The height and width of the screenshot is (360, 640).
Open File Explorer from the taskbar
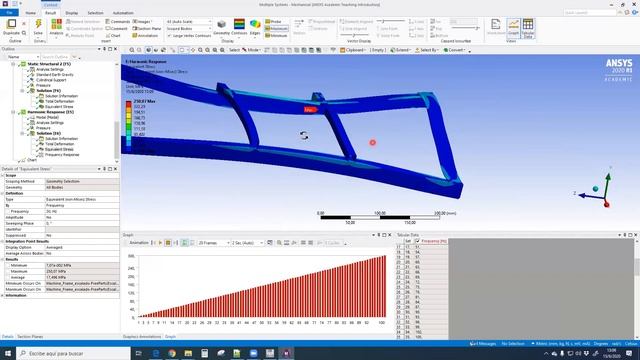[x=188, y=353]
